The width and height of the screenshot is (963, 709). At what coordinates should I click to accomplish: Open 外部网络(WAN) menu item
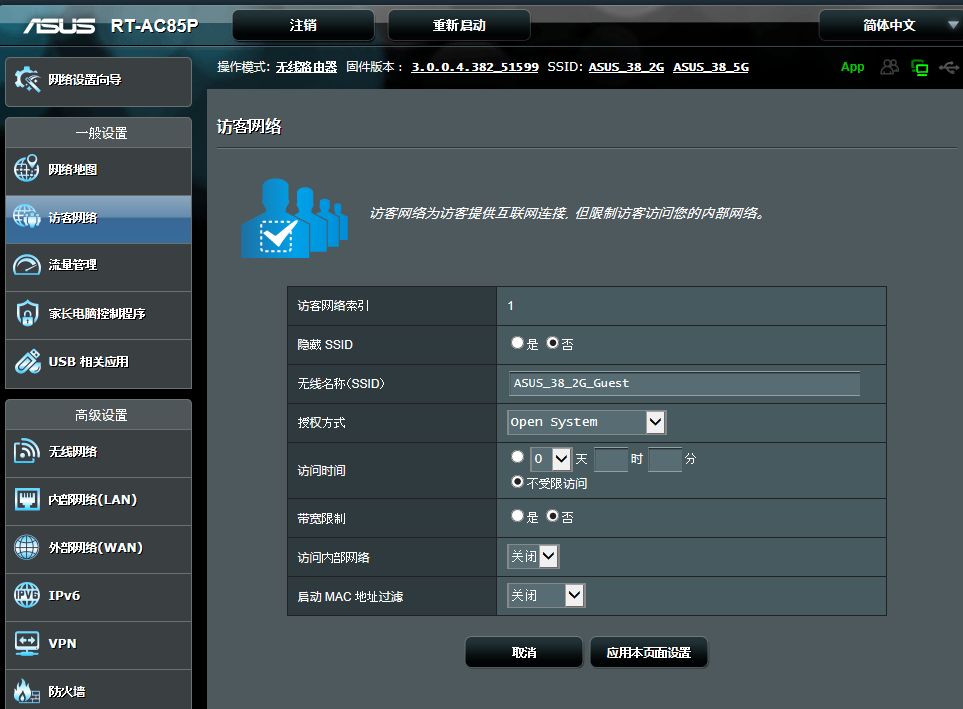(98, 549)
